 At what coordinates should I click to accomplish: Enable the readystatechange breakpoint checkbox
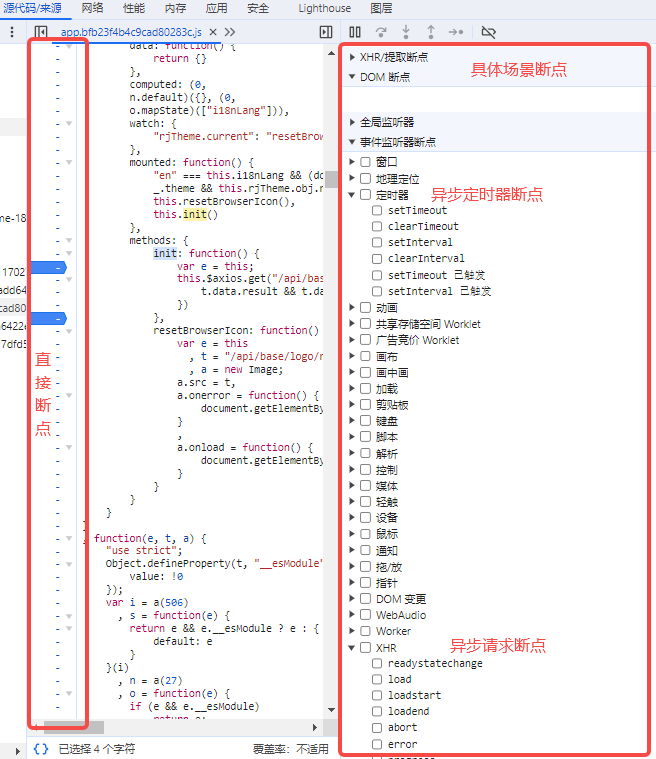377,663
